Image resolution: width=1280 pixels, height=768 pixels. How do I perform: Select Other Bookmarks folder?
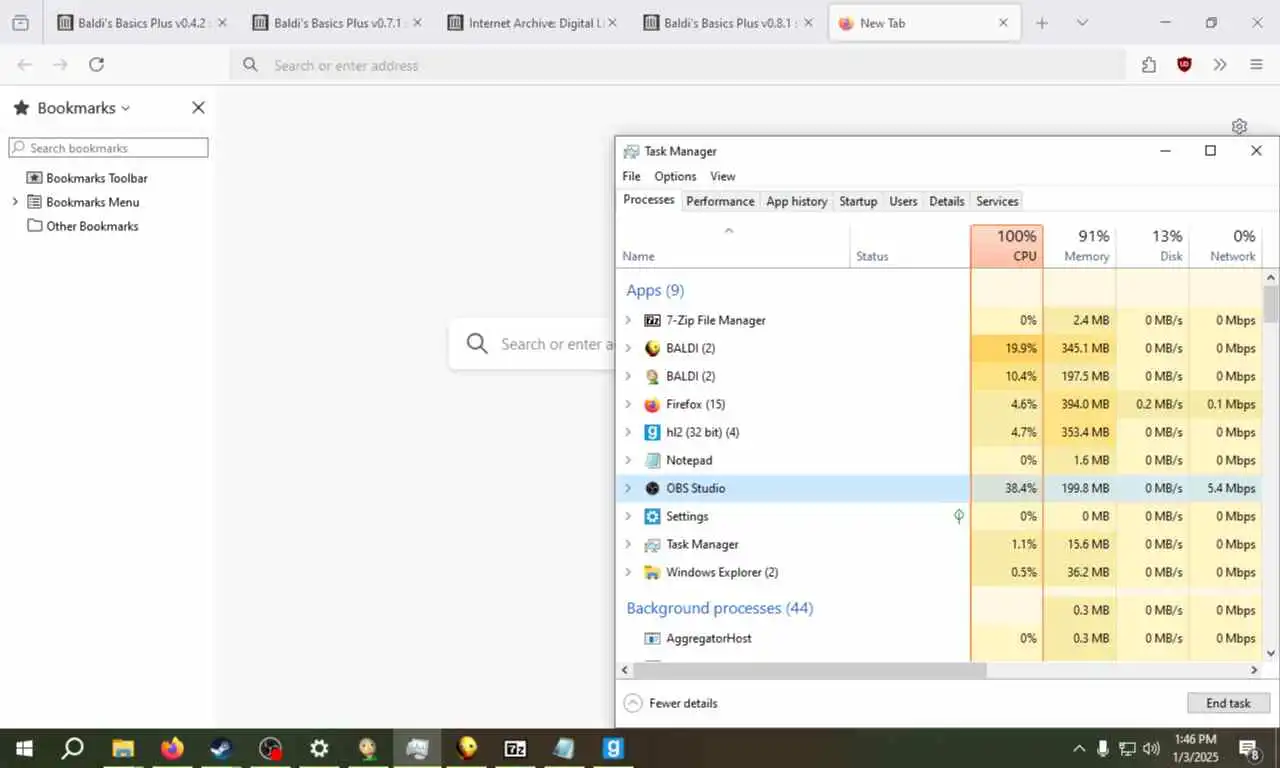coord(92,226)
